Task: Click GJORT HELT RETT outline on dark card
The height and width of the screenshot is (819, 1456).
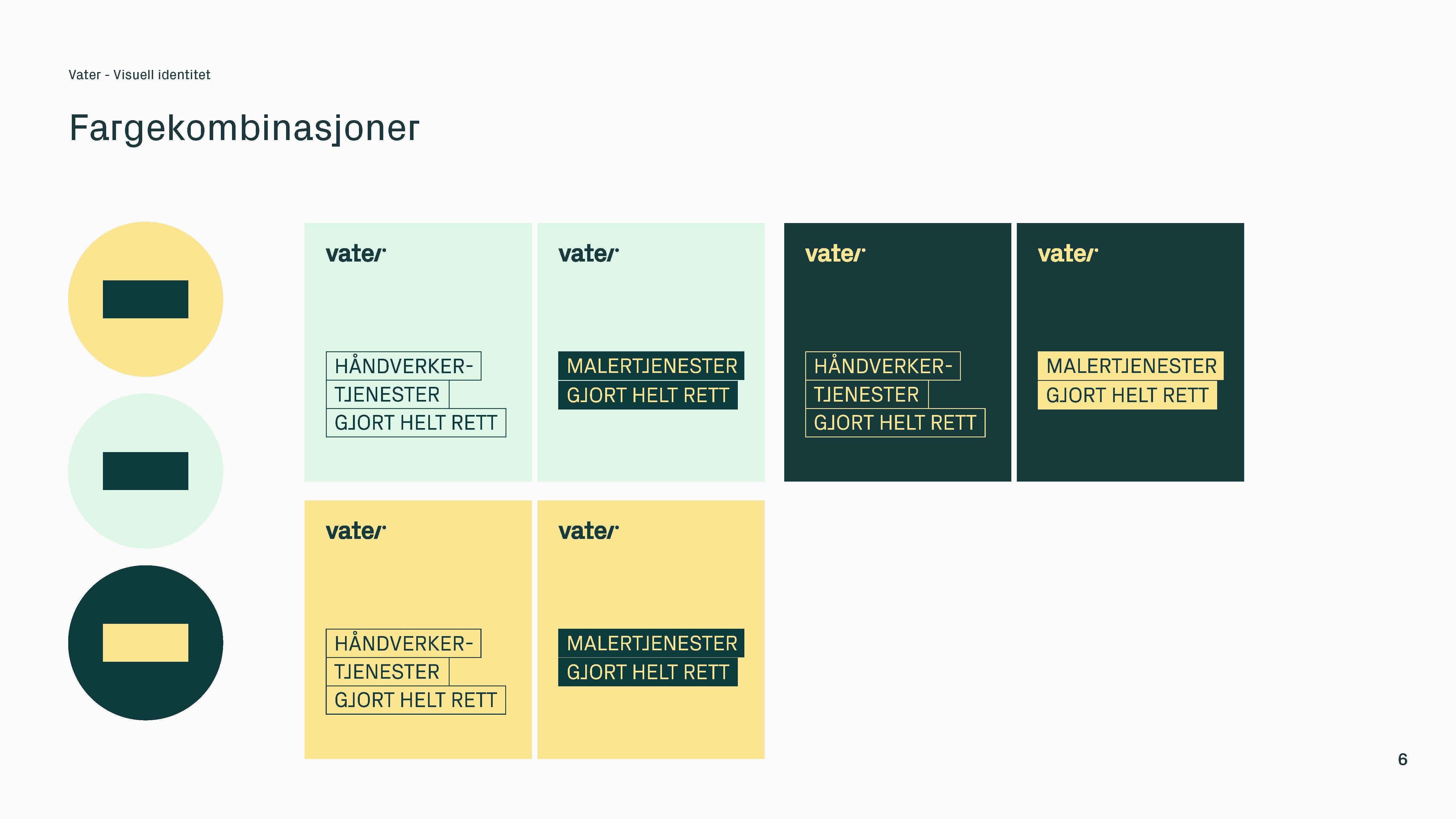Action: click(x=895, y=423)
